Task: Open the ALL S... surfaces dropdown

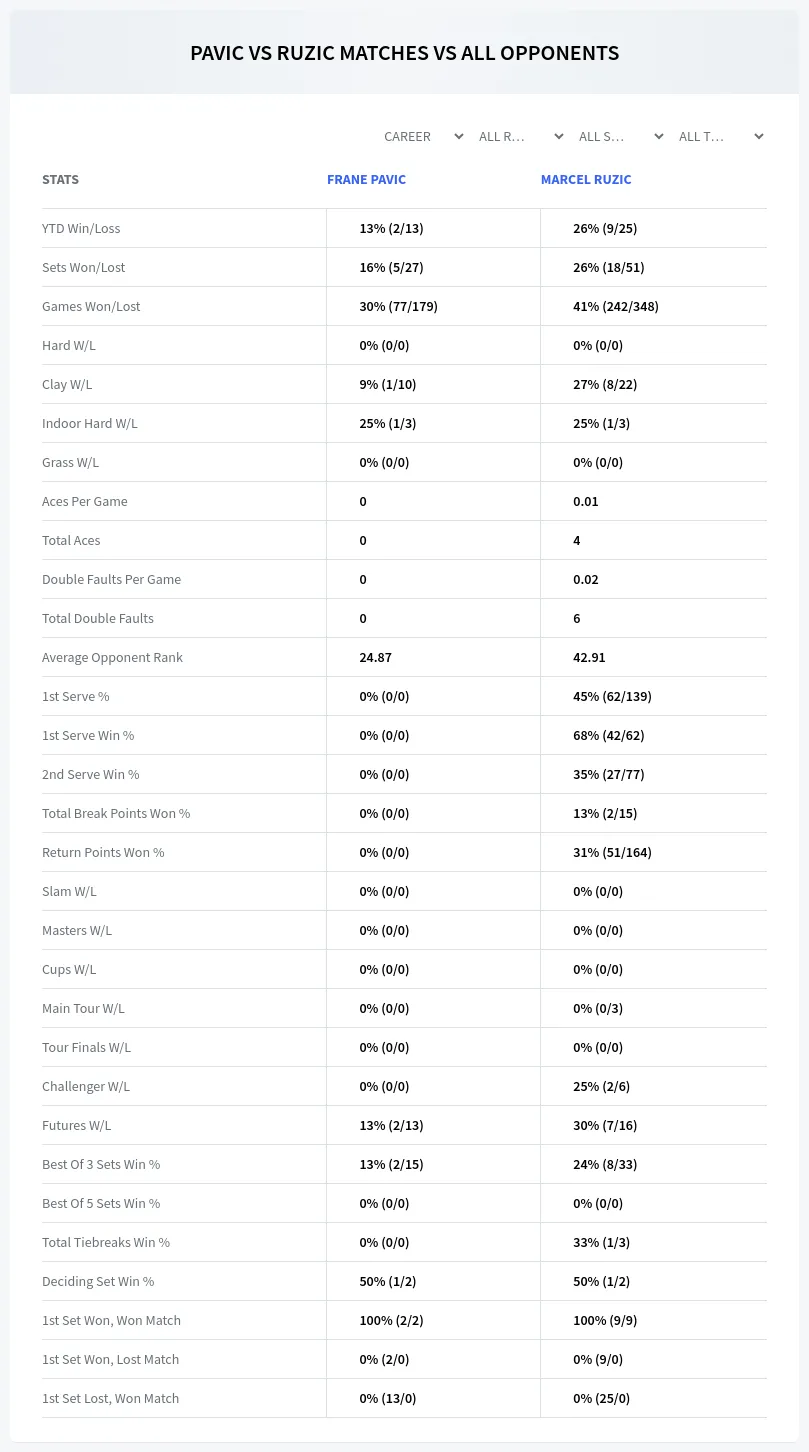Action: pos(622,136)
